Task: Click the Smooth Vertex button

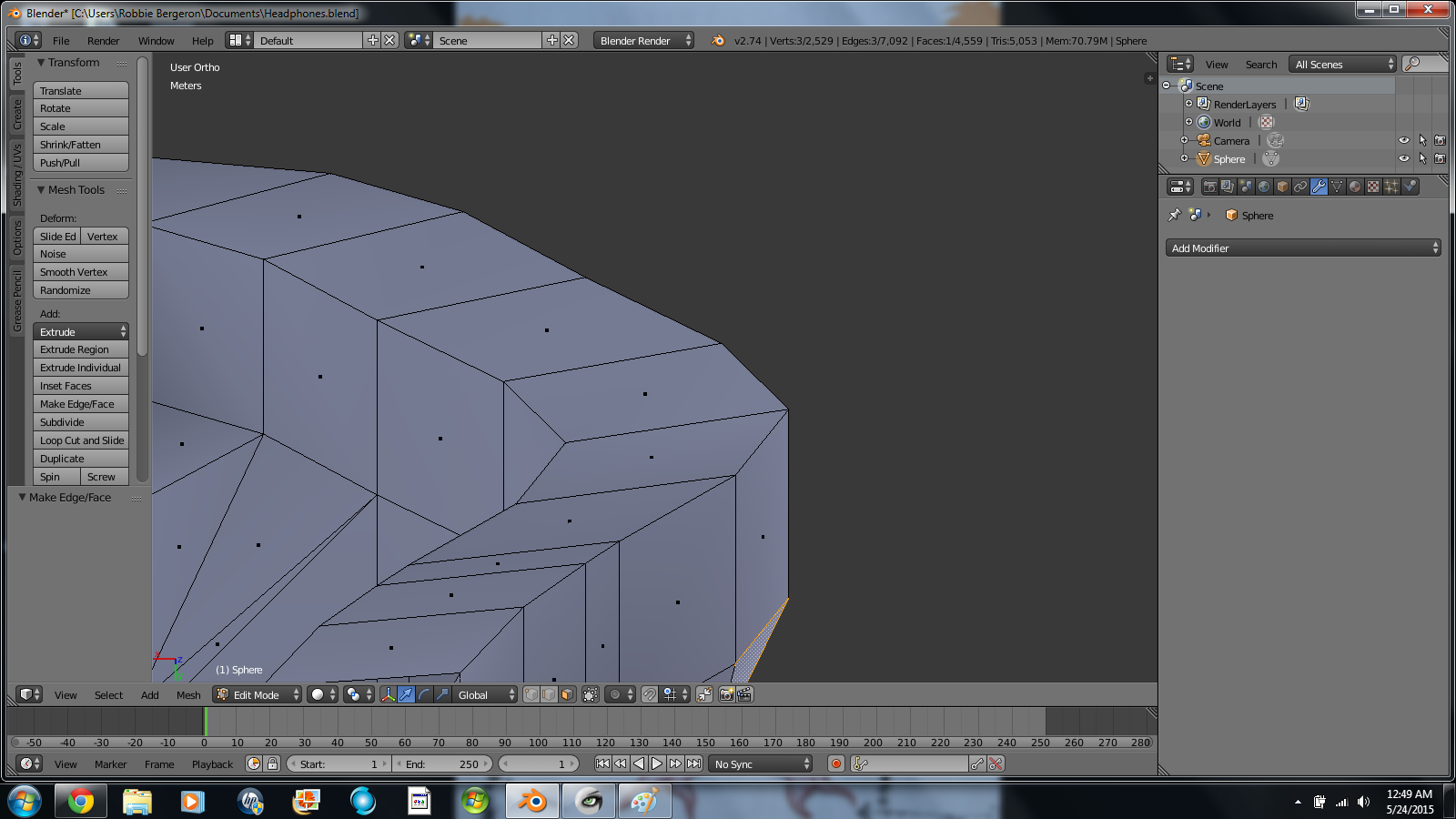Action: [x=81, y=271]
